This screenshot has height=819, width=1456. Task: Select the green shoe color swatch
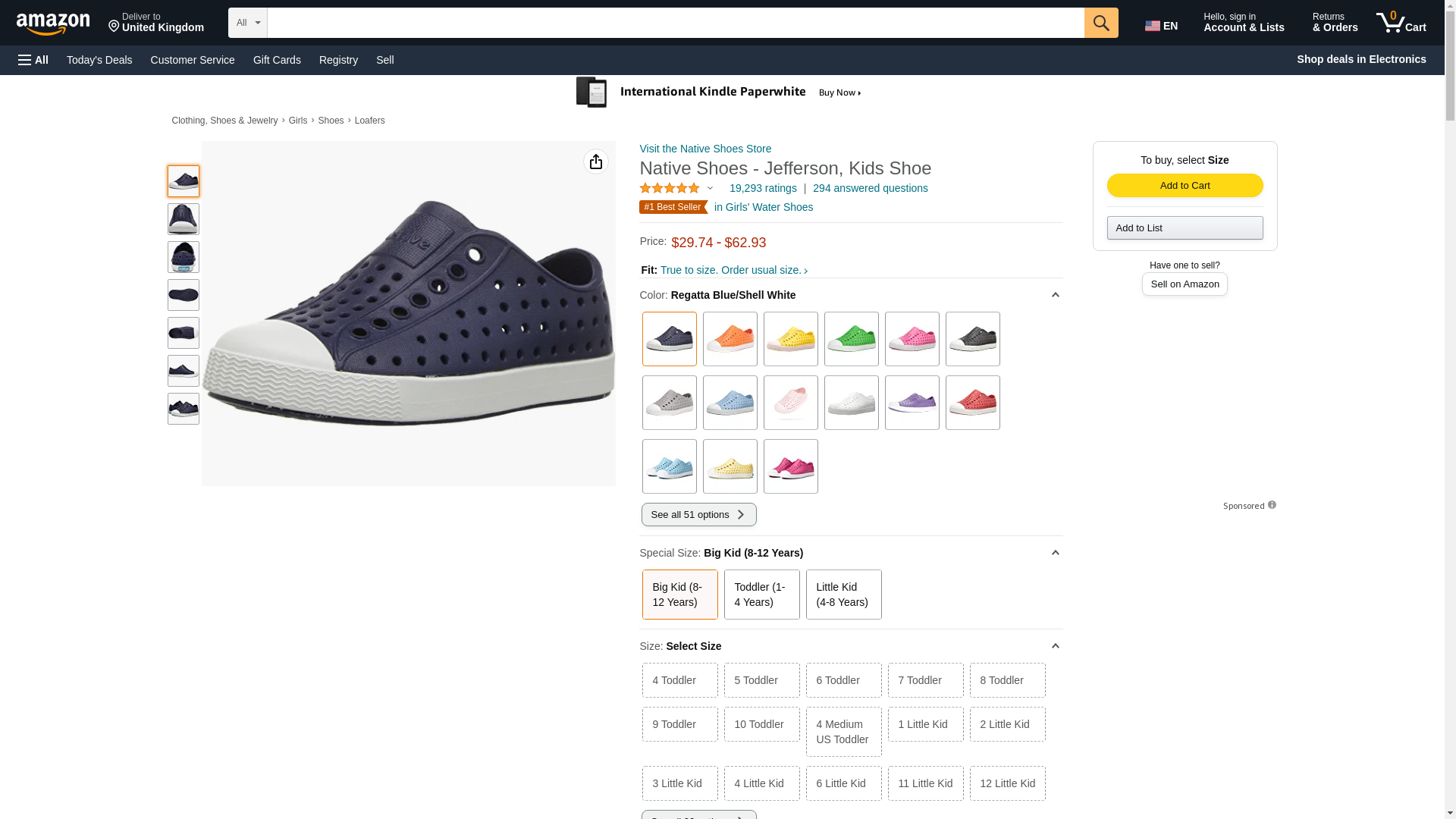coord(851,339)
